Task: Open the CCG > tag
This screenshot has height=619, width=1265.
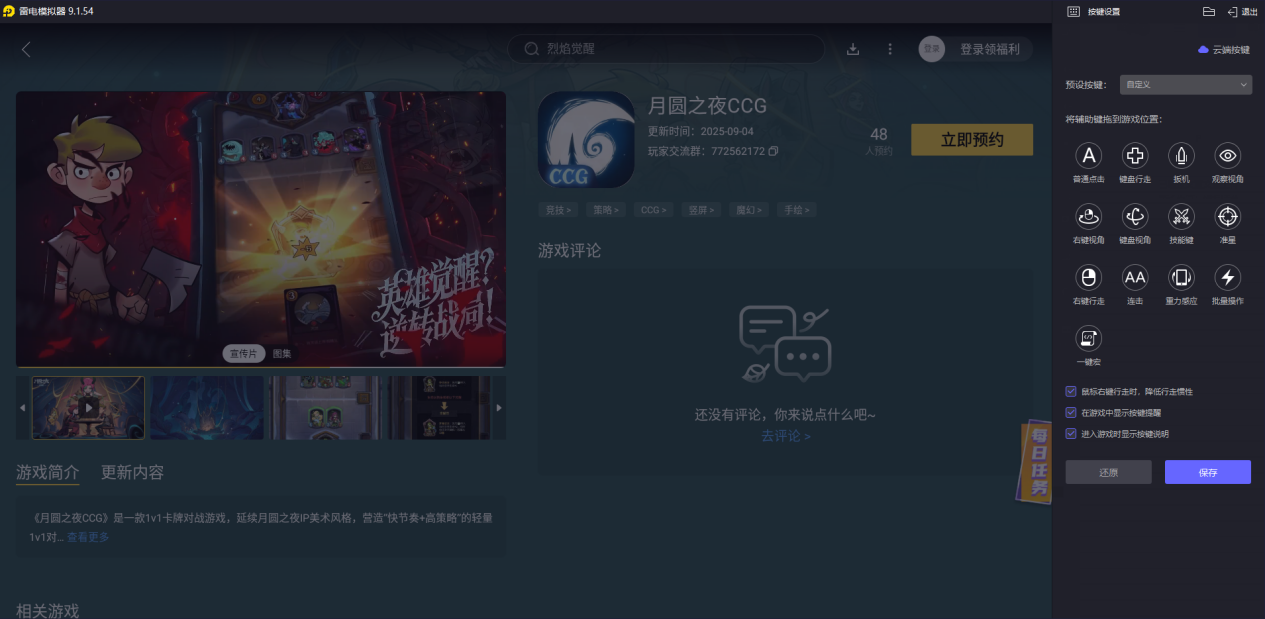Action: (x=654, y=210)
